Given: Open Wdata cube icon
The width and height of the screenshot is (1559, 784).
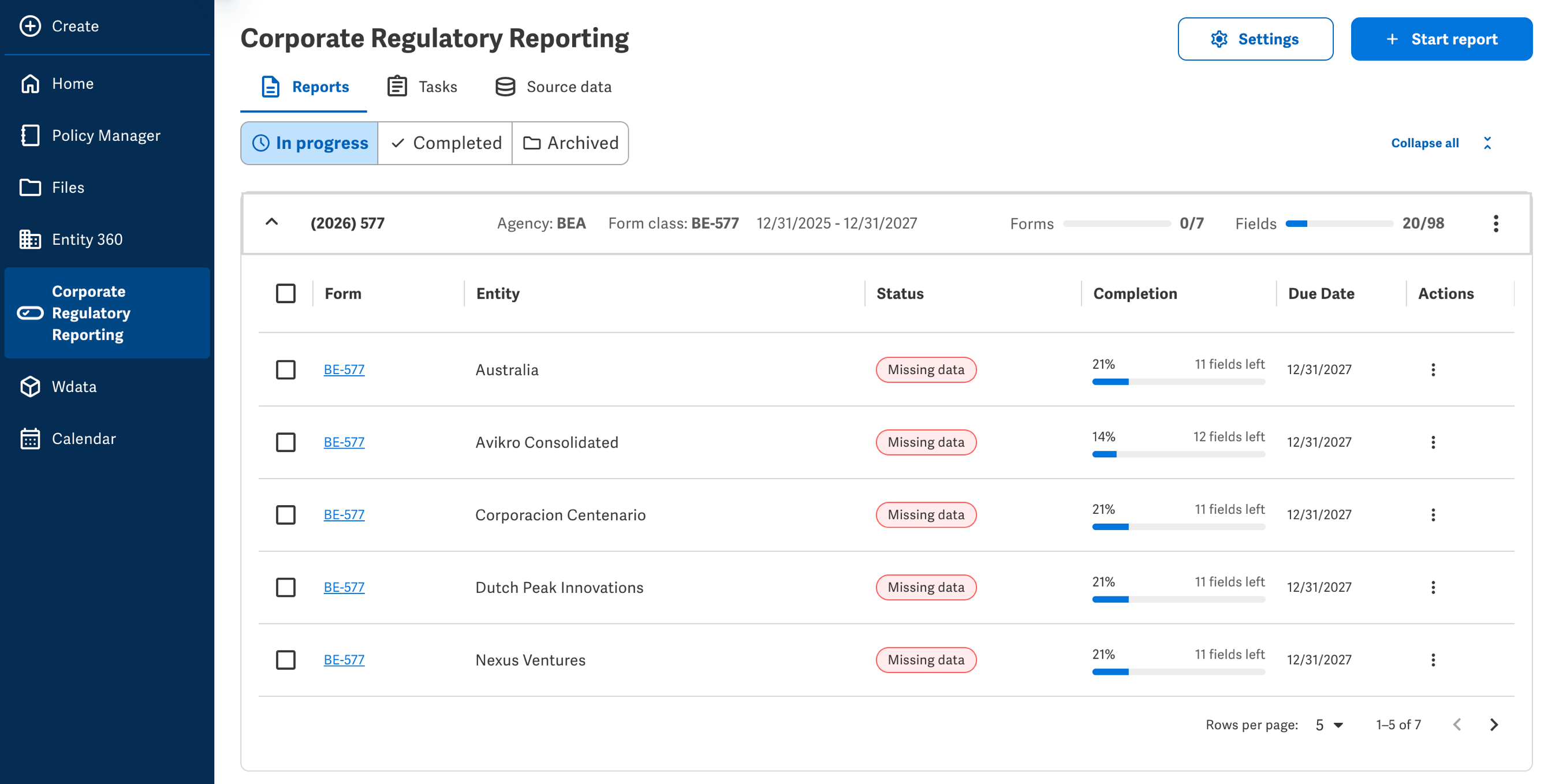Looking at the screenshot, I should click(30, 387).
